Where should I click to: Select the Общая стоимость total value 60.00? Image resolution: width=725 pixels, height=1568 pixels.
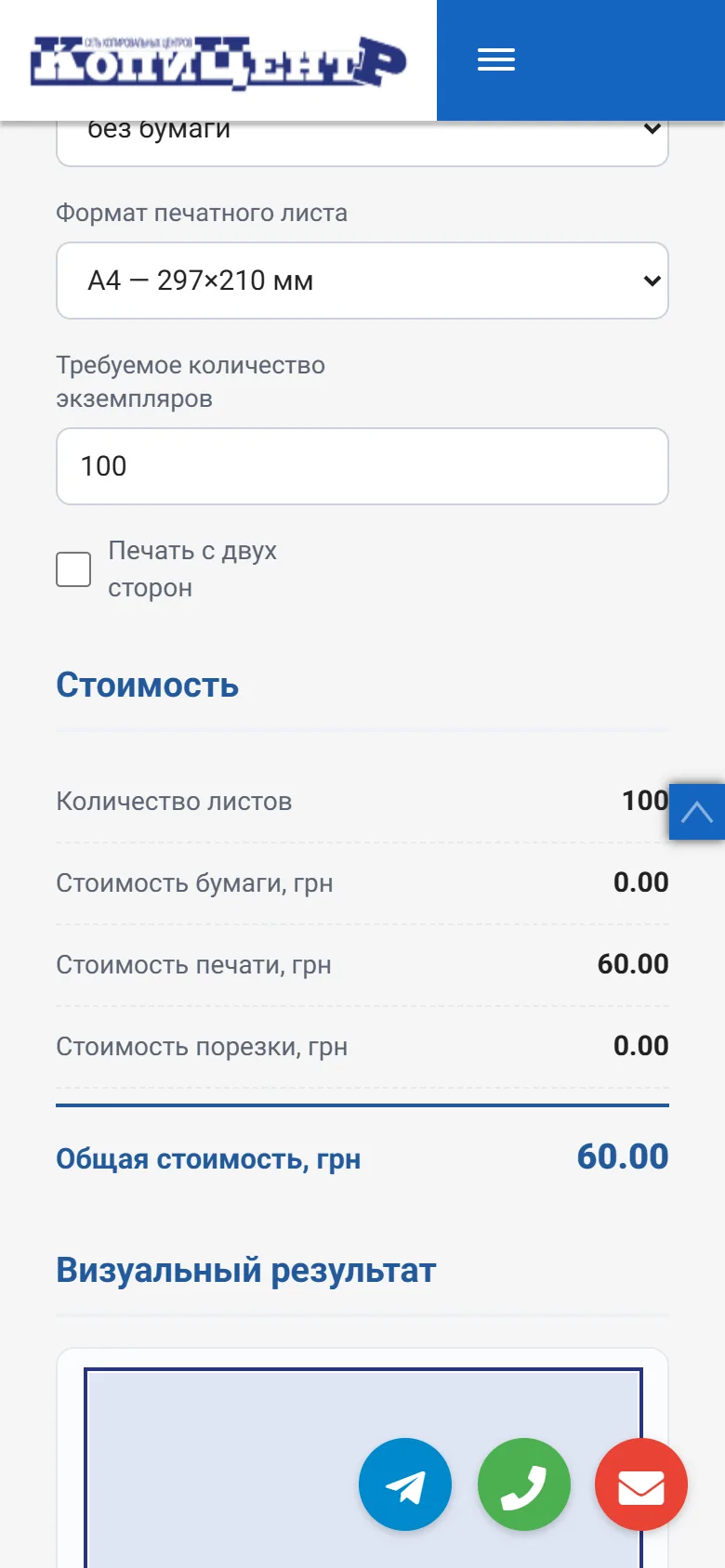[623, 1156]
